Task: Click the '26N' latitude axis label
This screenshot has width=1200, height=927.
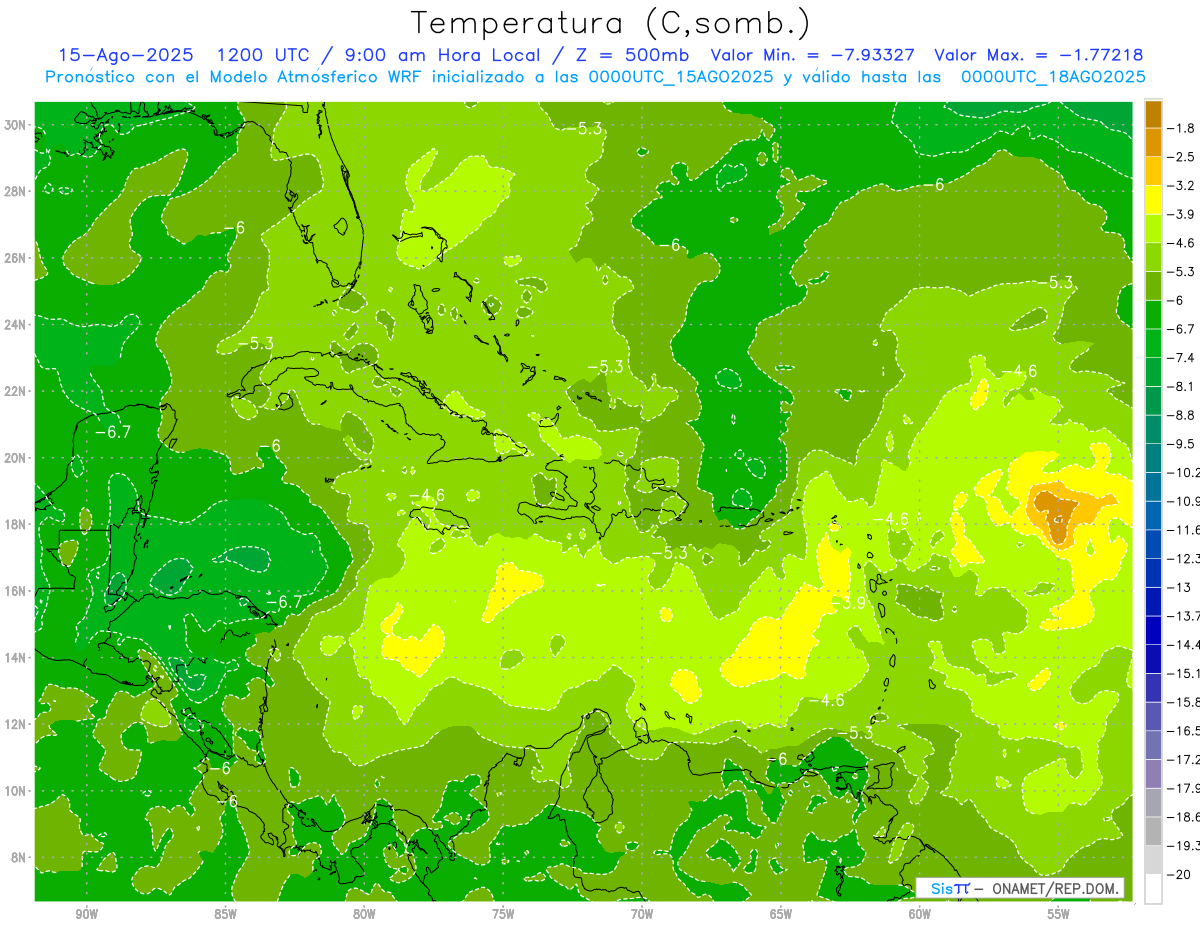Action: pyautogui.click(x=16, y=258)
